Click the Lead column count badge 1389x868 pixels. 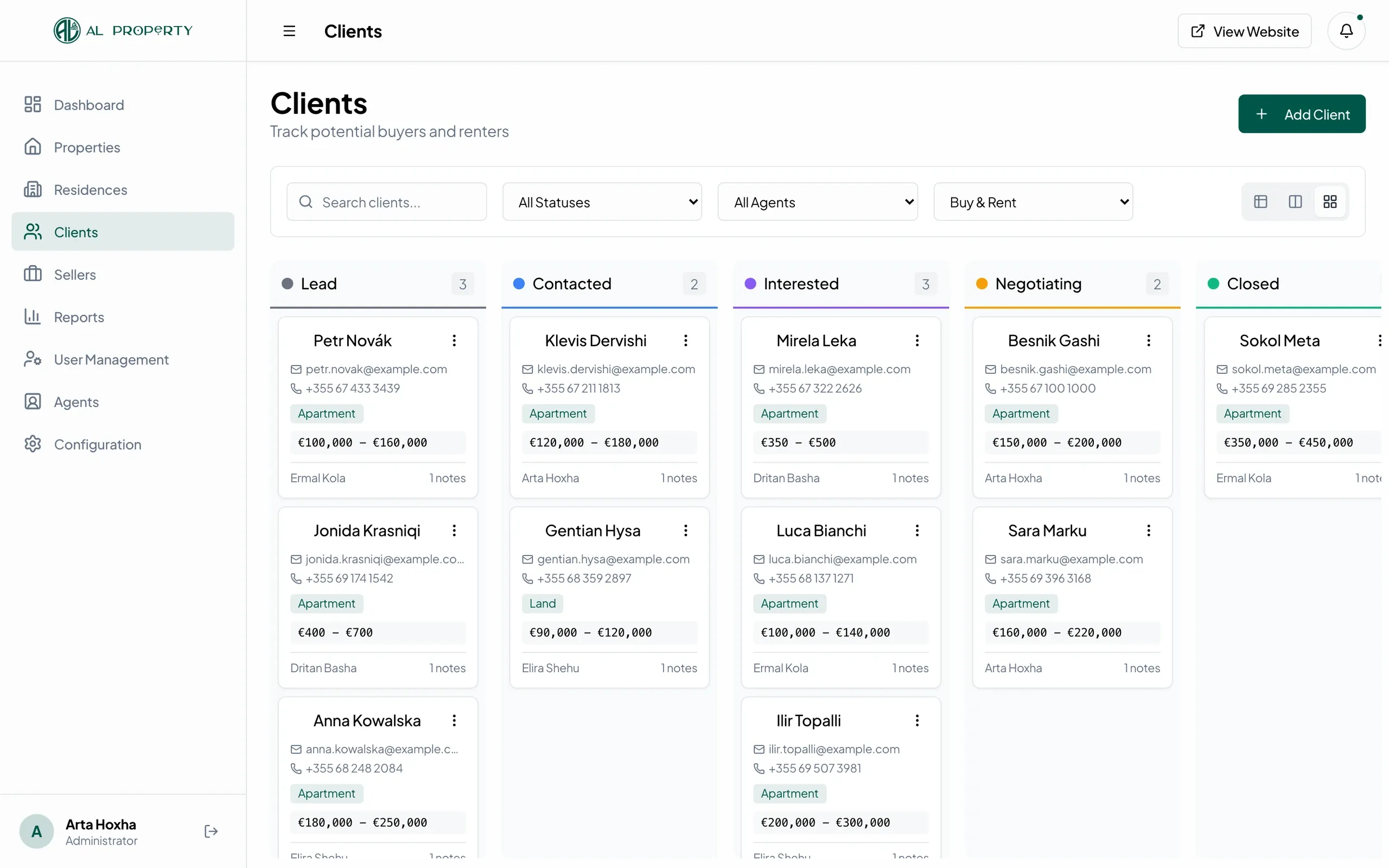pos(463,284)
